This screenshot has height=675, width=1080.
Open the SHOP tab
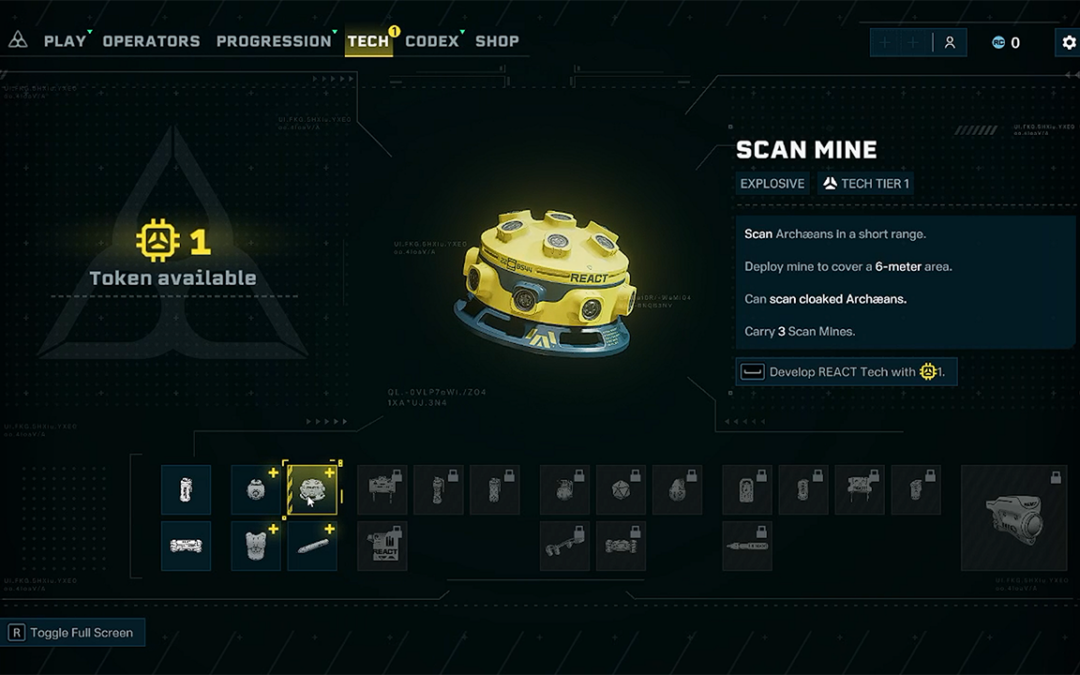tap(497, 41)
